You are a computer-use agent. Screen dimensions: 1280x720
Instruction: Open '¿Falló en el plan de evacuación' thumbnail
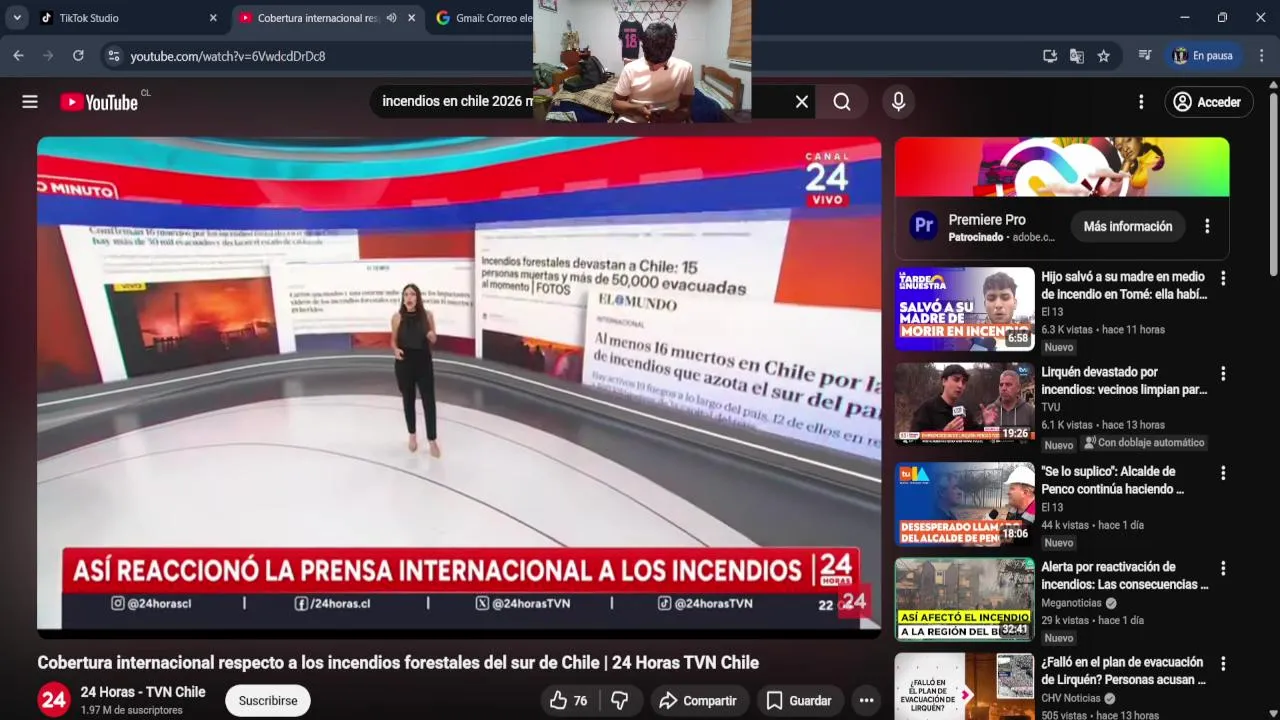[x=965, y=687]
